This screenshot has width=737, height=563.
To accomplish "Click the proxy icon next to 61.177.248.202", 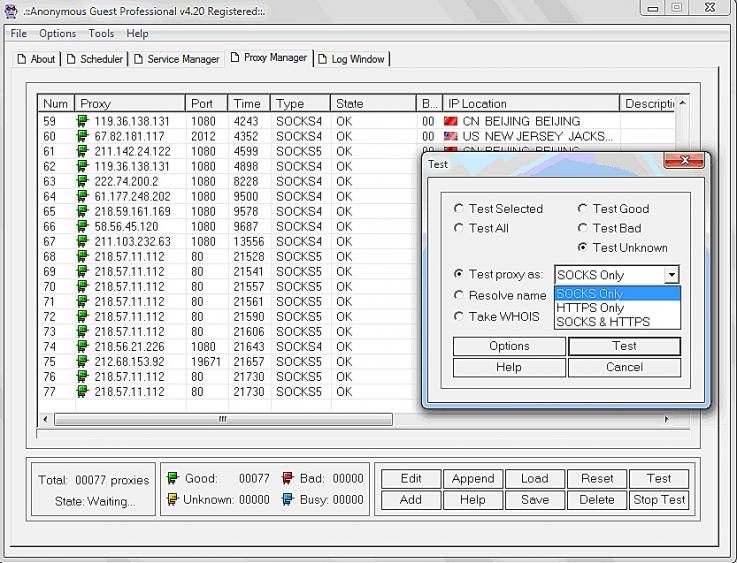I will pos(82,196).
